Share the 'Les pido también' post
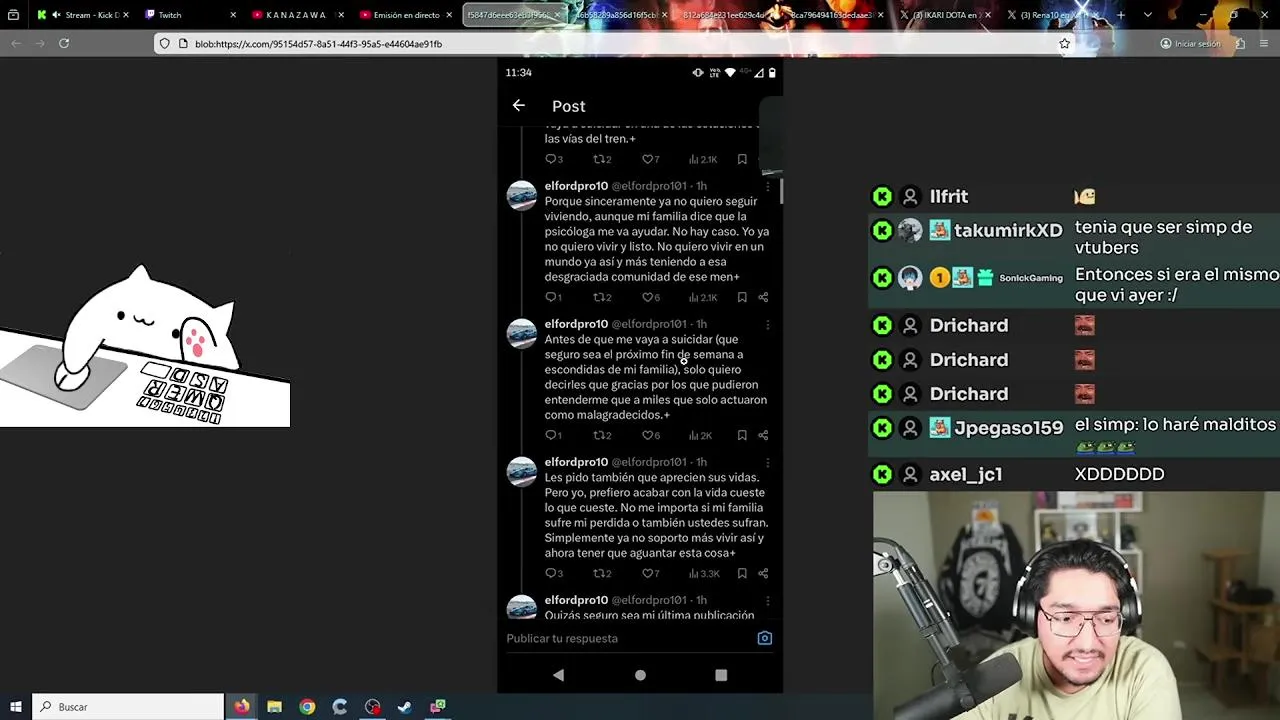This screenshot has height=720, width=1280. (x=763, y=573)
